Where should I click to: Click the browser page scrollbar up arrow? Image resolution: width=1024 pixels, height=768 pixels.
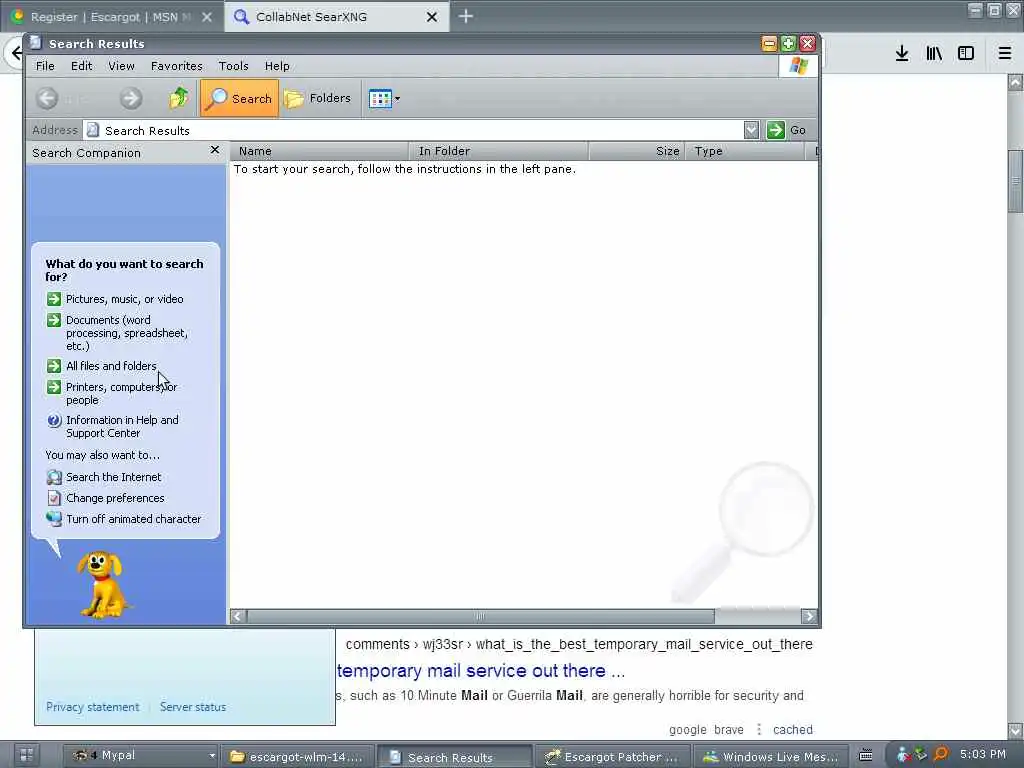point(1015,82)
